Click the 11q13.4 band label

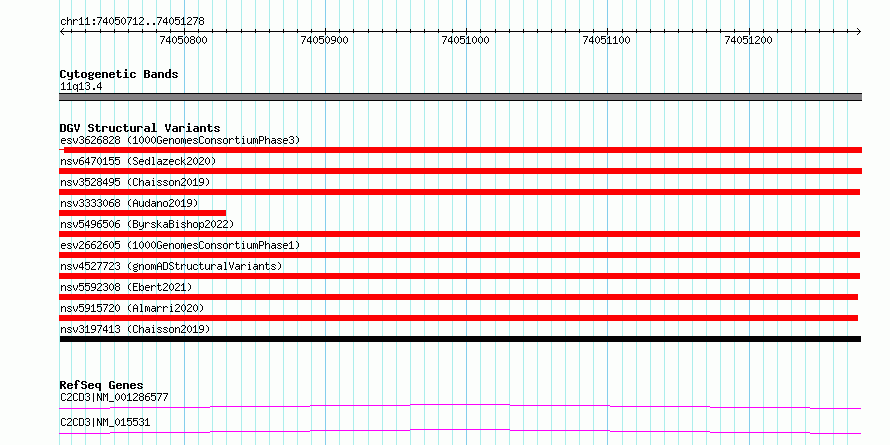point(81,87)
